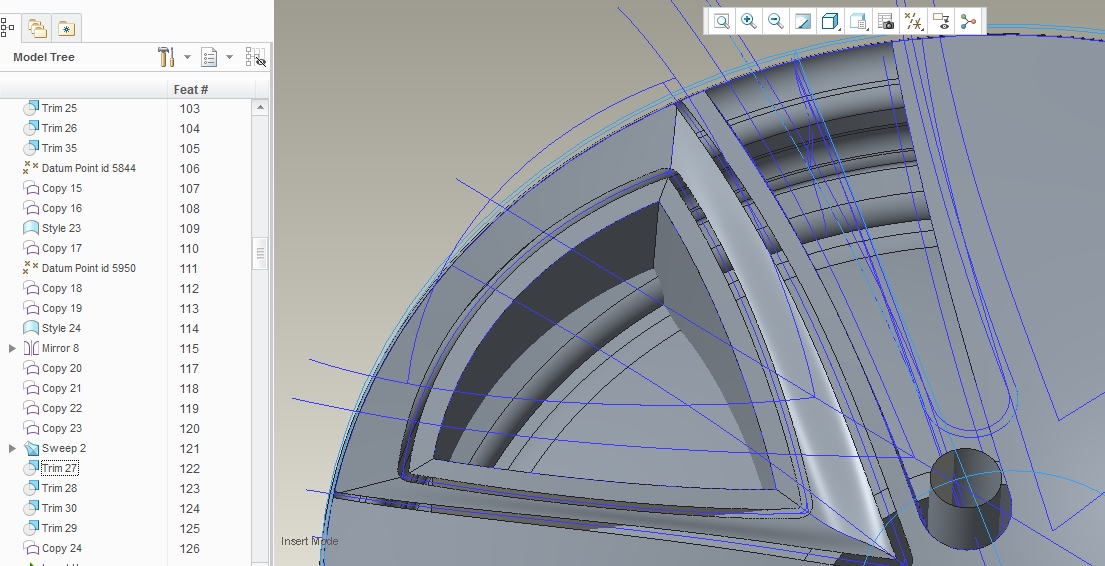This screenshot has width=1105, height=566.
Task: Select Copy 16 in the tree
Action: tap(61, 208)
